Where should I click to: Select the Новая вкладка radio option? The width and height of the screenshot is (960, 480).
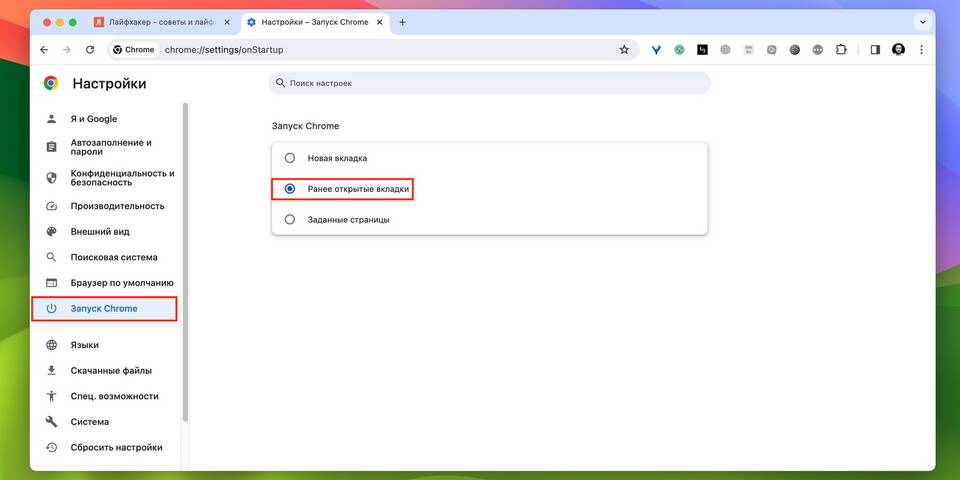290,158
